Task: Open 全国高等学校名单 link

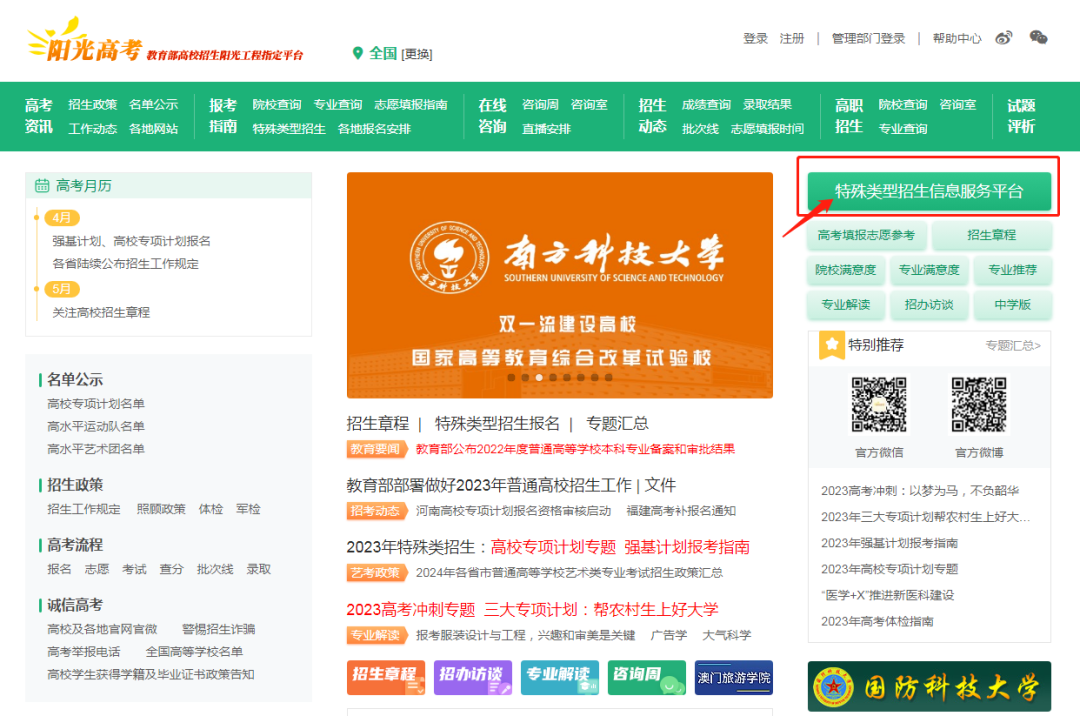Action: click(194, 651)
